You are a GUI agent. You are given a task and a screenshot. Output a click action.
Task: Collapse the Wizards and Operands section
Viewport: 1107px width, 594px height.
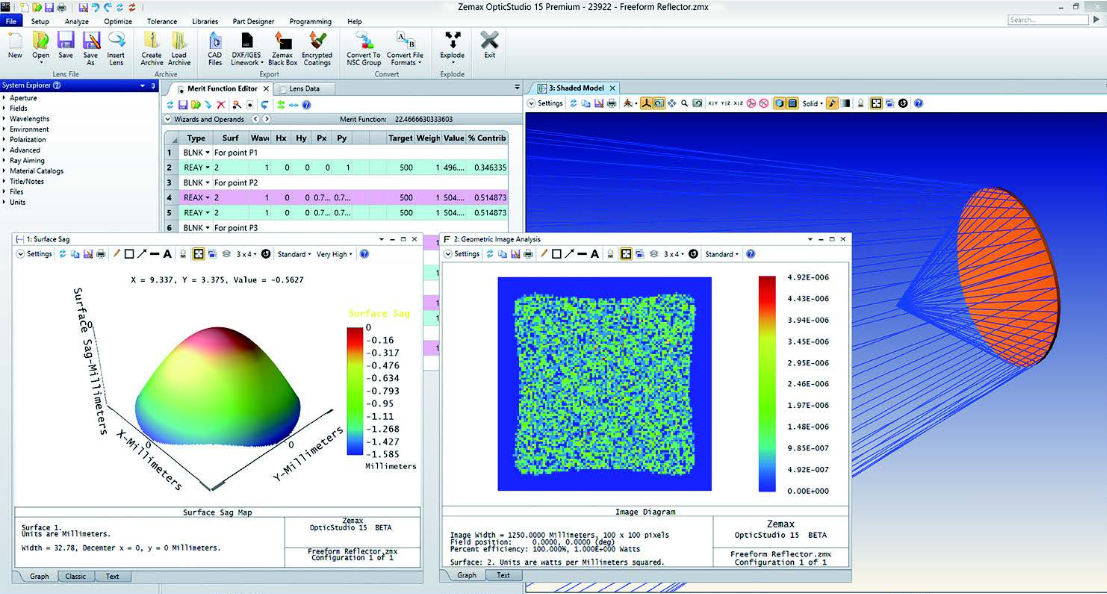168,119
